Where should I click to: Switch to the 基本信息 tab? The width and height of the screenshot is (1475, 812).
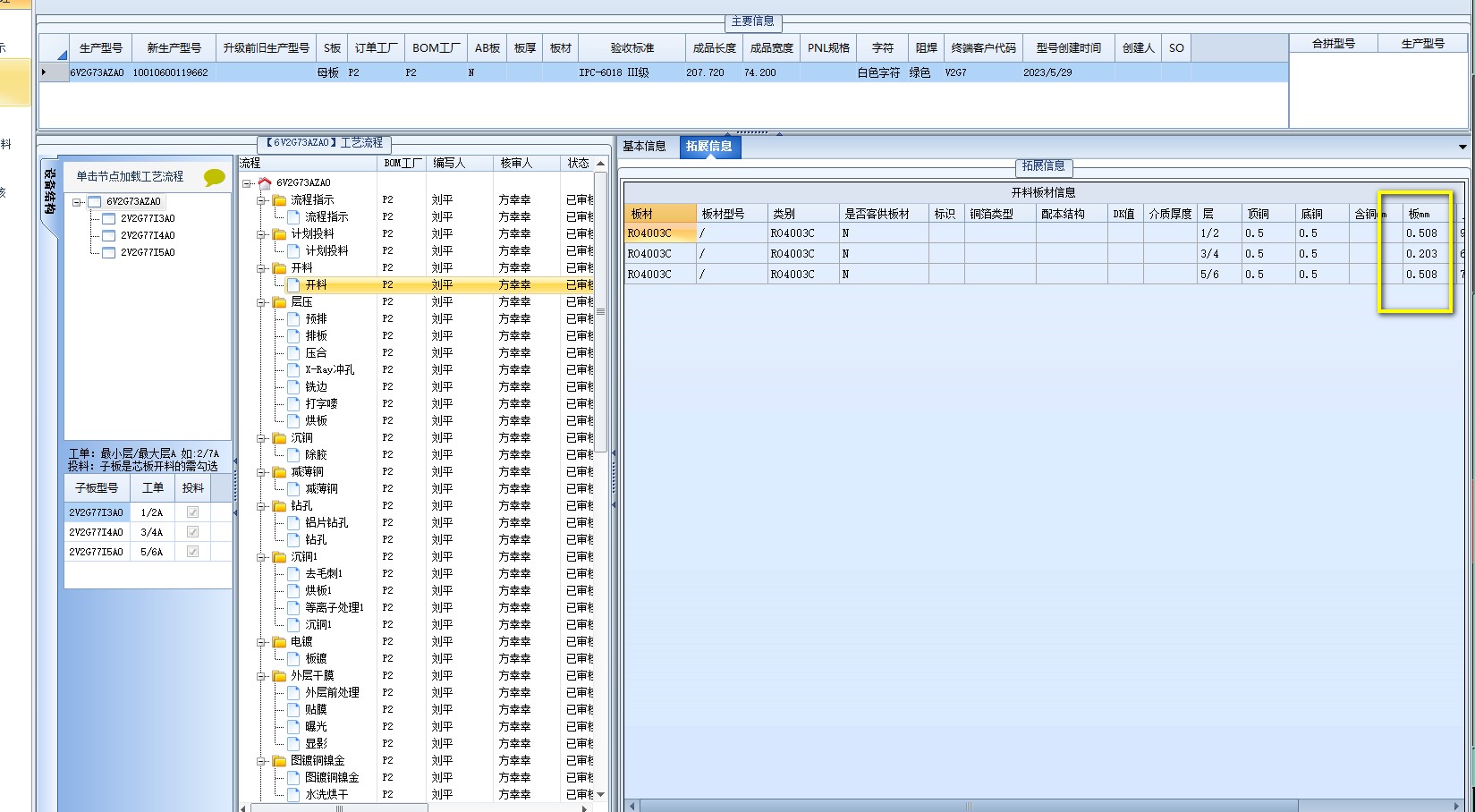click(x=644, y=147)
